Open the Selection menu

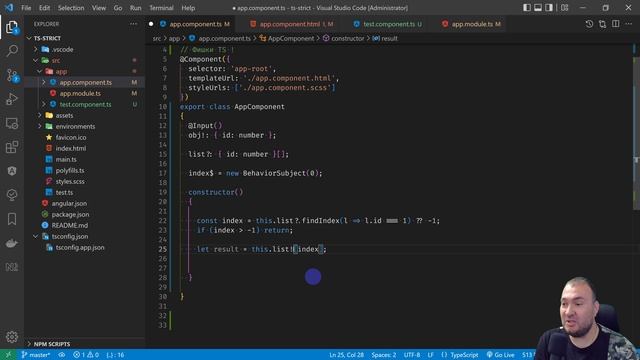[71, 8]
